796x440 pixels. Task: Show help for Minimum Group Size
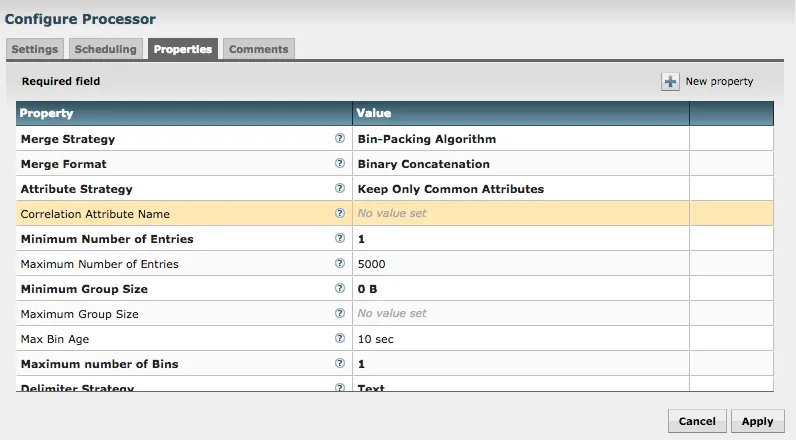point(340,289)
